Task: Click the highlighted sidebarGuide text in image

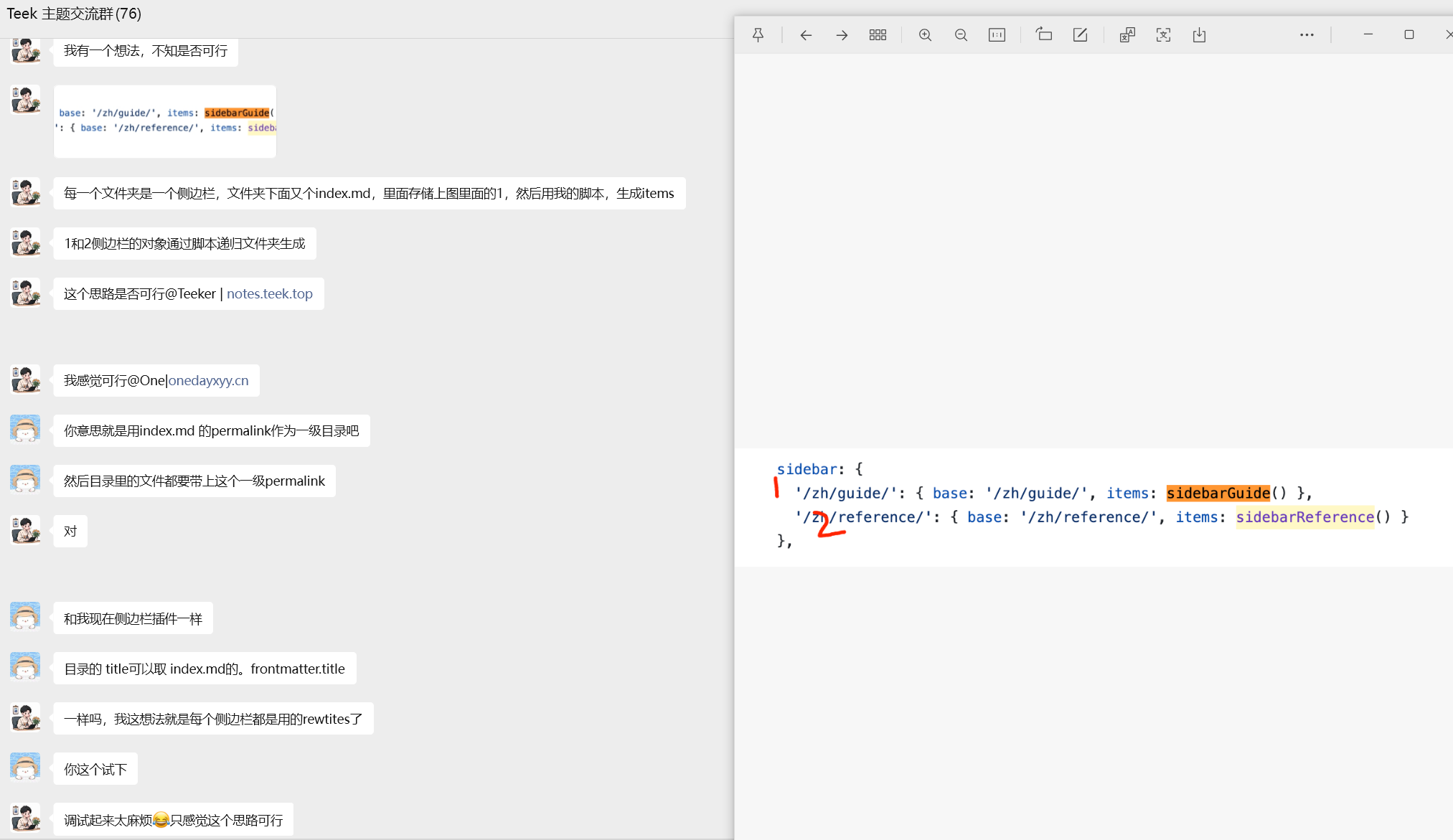Action: point(1218,494)
